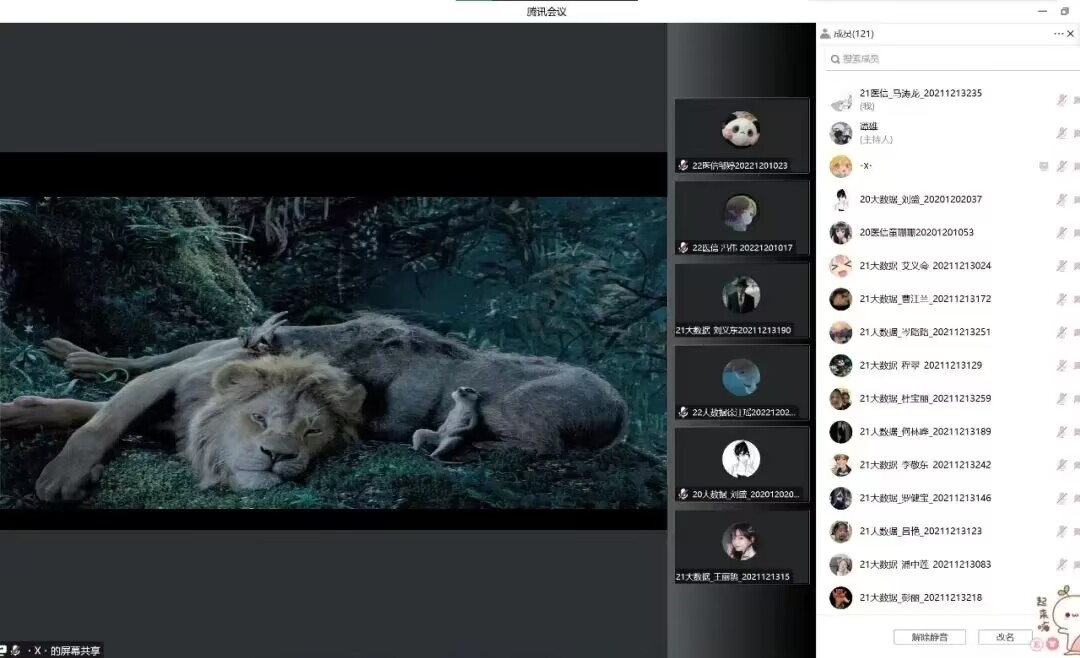
Task: Click member name ending 20211213235
Action: coord(920,93)
